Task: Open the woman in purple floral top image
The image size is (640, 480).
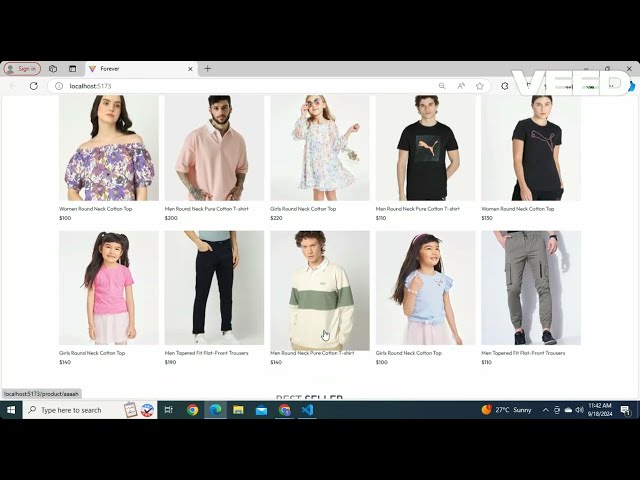Action: 109,148
